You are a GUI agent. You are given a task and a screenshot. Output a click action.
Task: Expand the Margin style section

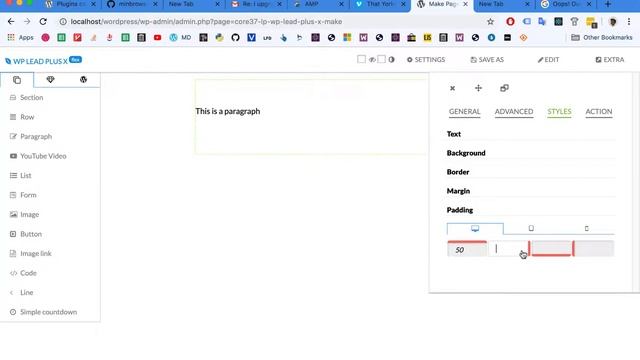(x=458, y=191)
